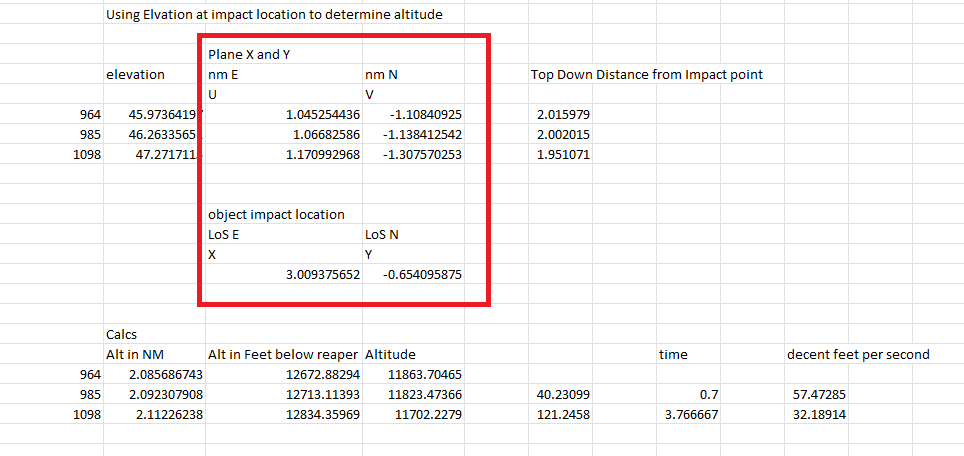Select the 'LoS N' header cell
Image resolution: width=964 pixels, height=456 pixels.
pyautogui.click(x=382, y=235)
